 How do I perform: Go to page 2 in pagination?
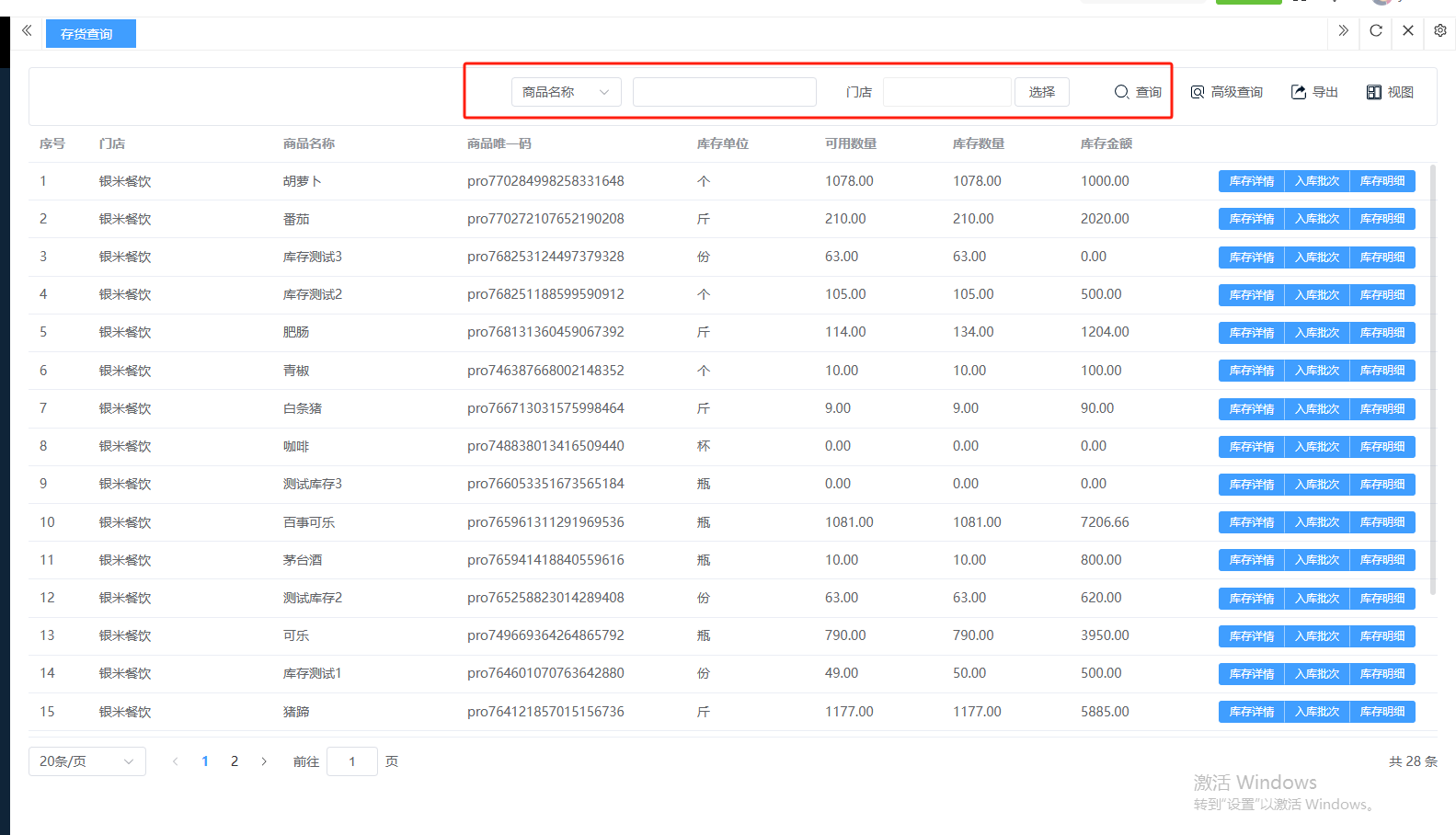point(235,761)
